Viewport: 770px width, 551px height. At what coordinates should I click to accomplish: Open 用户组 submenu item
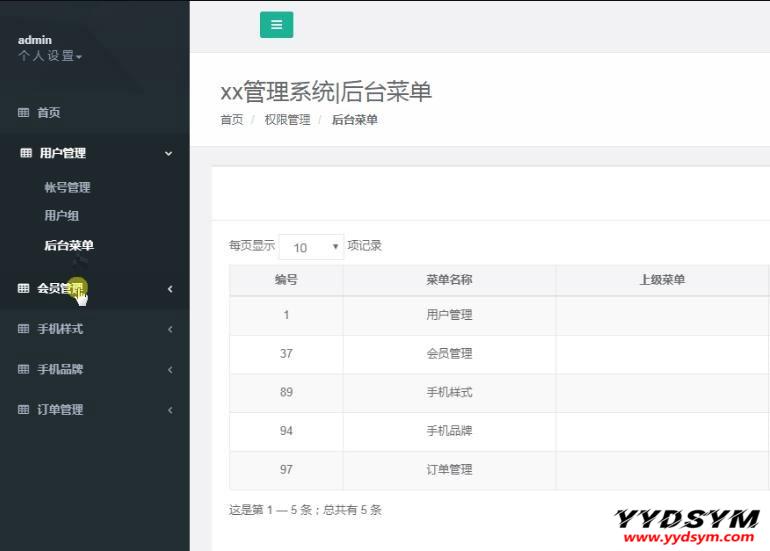click(61, 215)
